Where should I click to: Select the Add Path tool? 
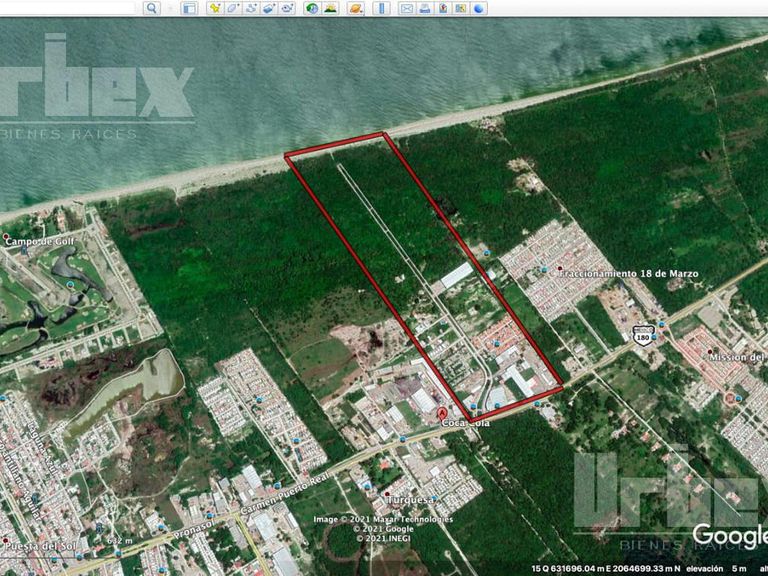point(251,8)
